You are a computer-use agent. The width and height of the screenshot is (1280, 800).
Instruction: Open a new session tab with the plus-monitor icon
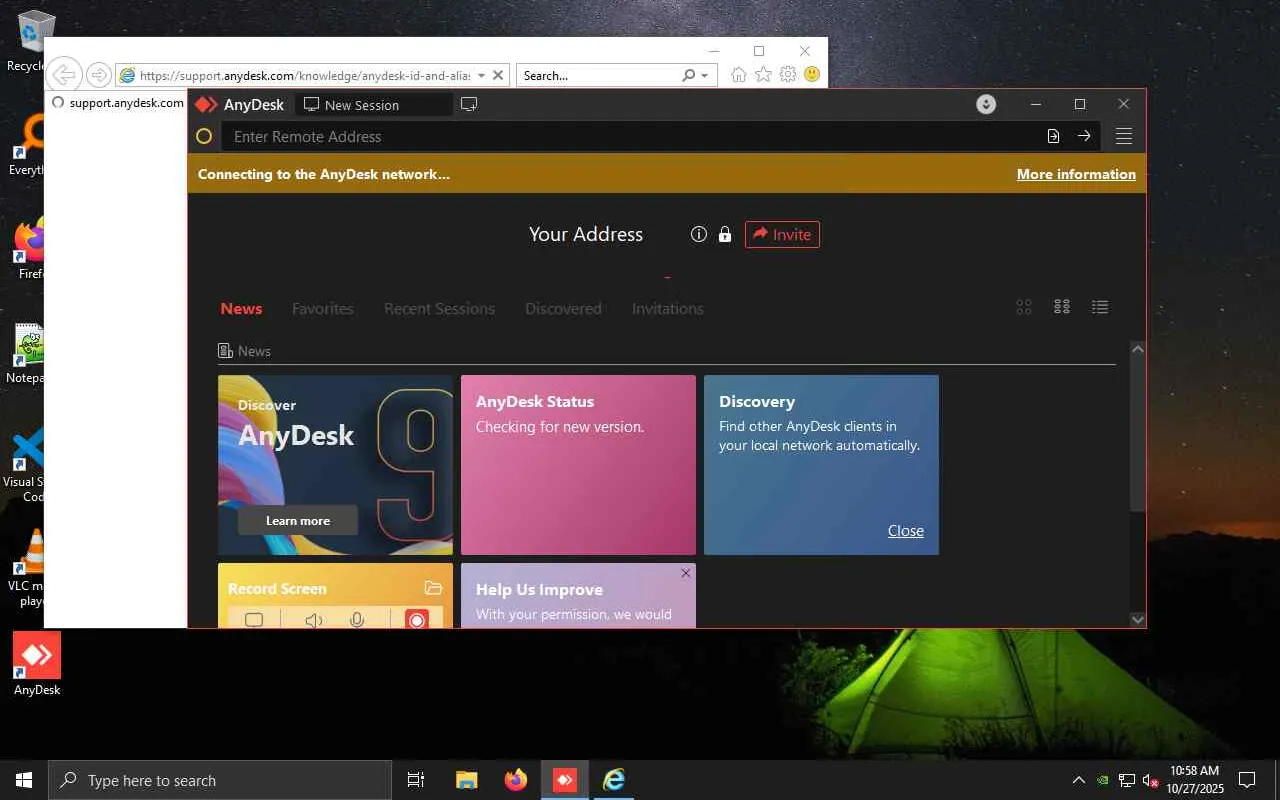coord(469,104)
